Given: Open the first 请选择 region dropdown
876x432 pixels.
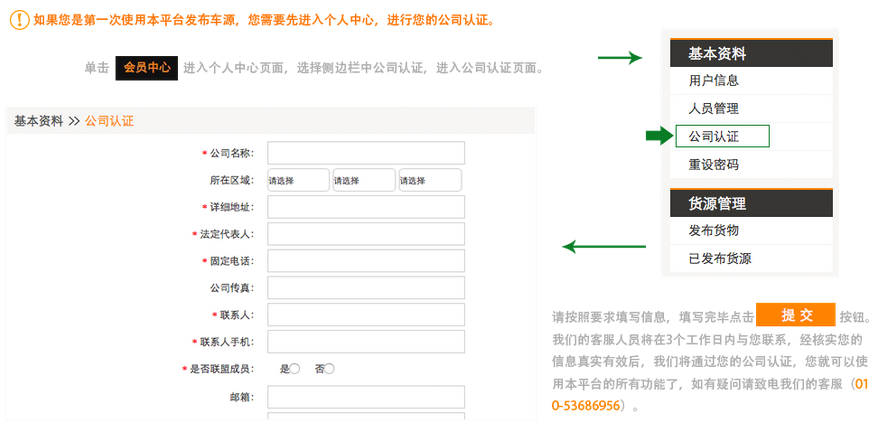Looking at the screenshot, I should [x=298, y=180].
